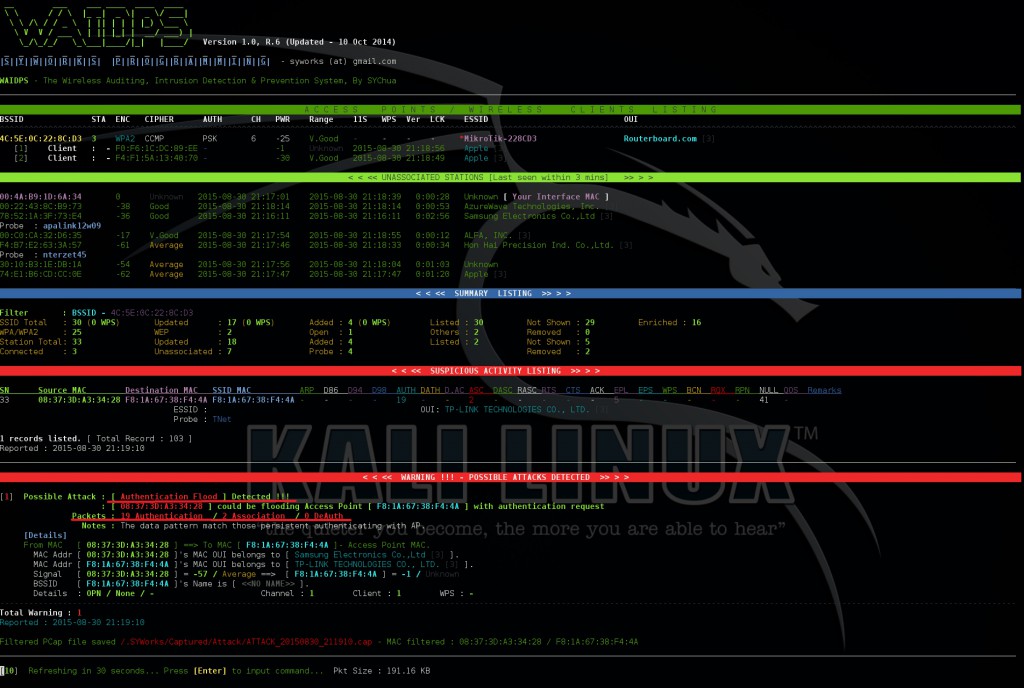Click the Range column header
Screen dimensions: 1024x688
321,119
